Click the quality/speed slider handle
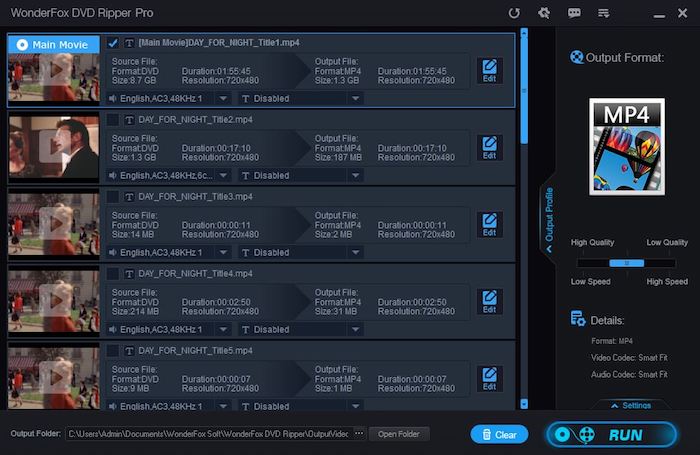 (626, 263)
